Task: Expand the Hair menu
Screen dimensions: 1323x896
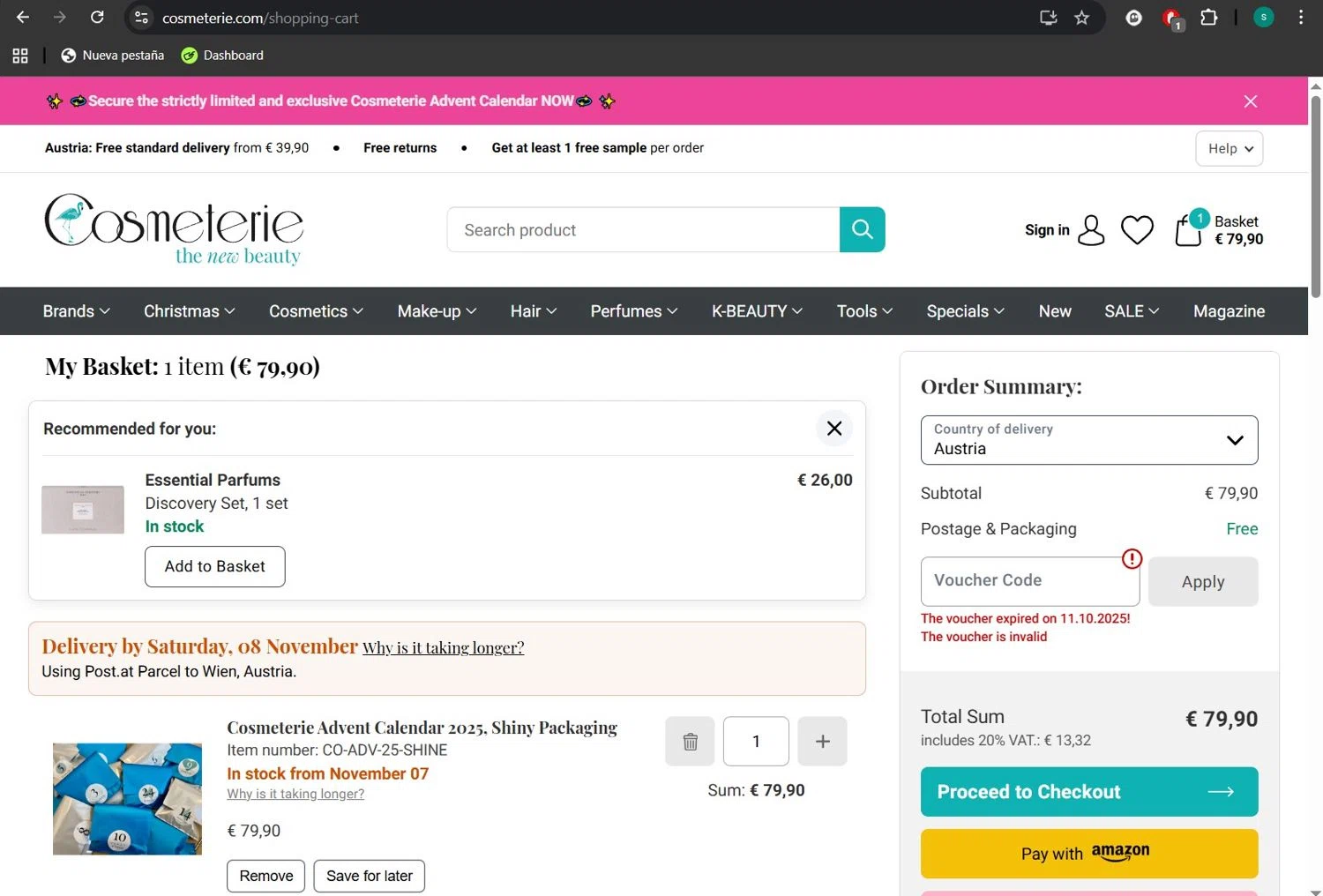Action: [534, 311]
